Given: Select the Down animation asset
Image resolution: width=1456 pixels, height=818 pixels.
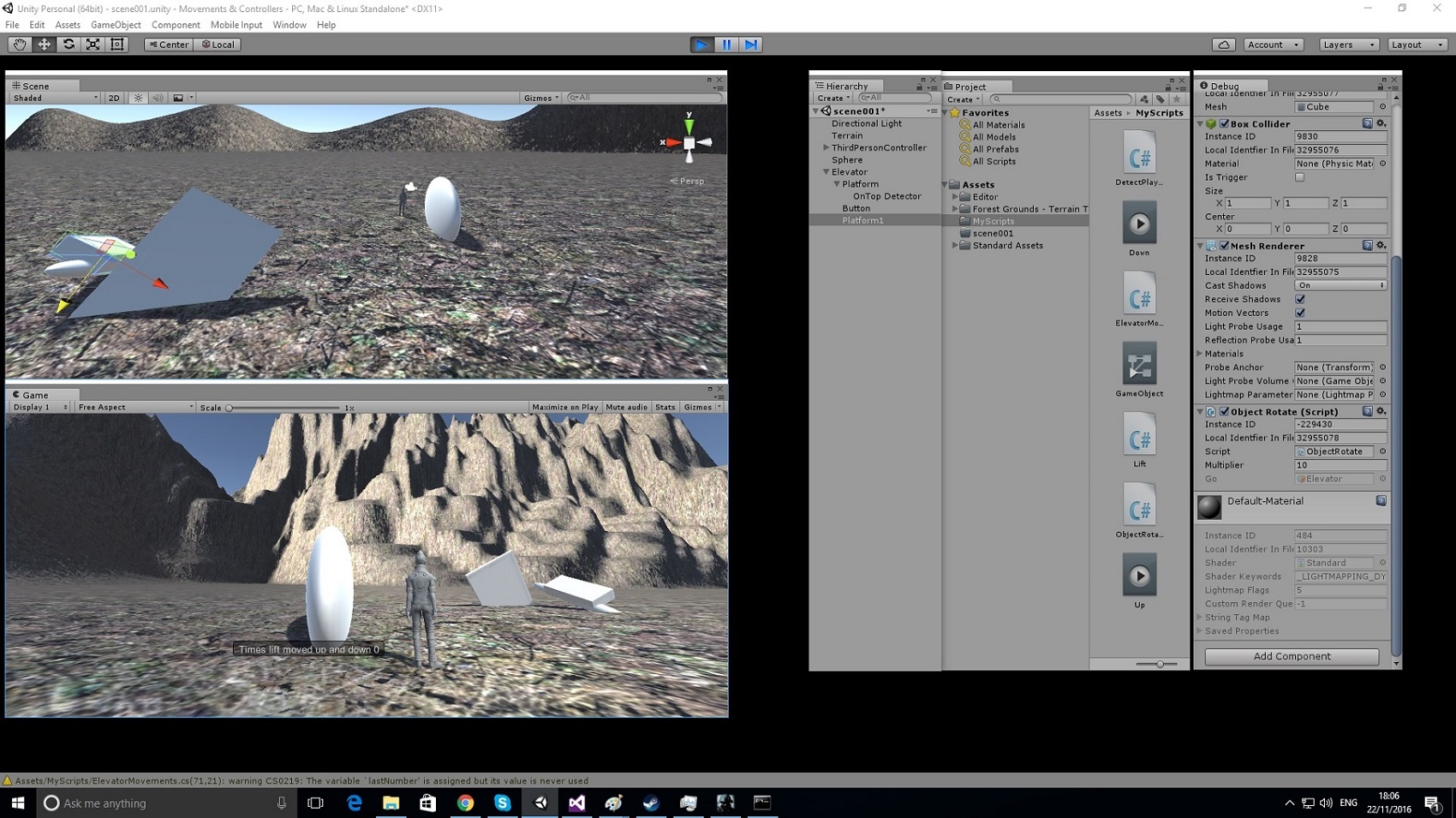Looking at the screenshot, I should pyautogui.click(x=1139, y=229).
